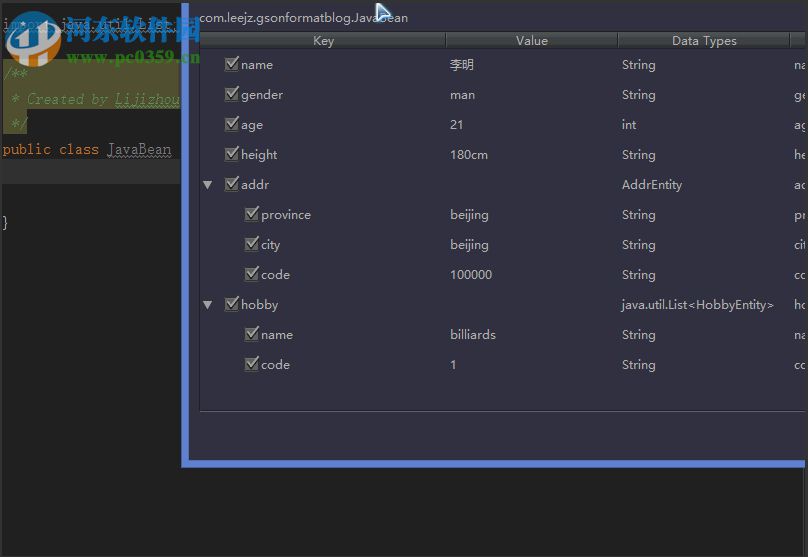Toggle the hobby field checkbox
Image resolution: width=808 pixels, height=557 pixels.
(x=232, y=304)
